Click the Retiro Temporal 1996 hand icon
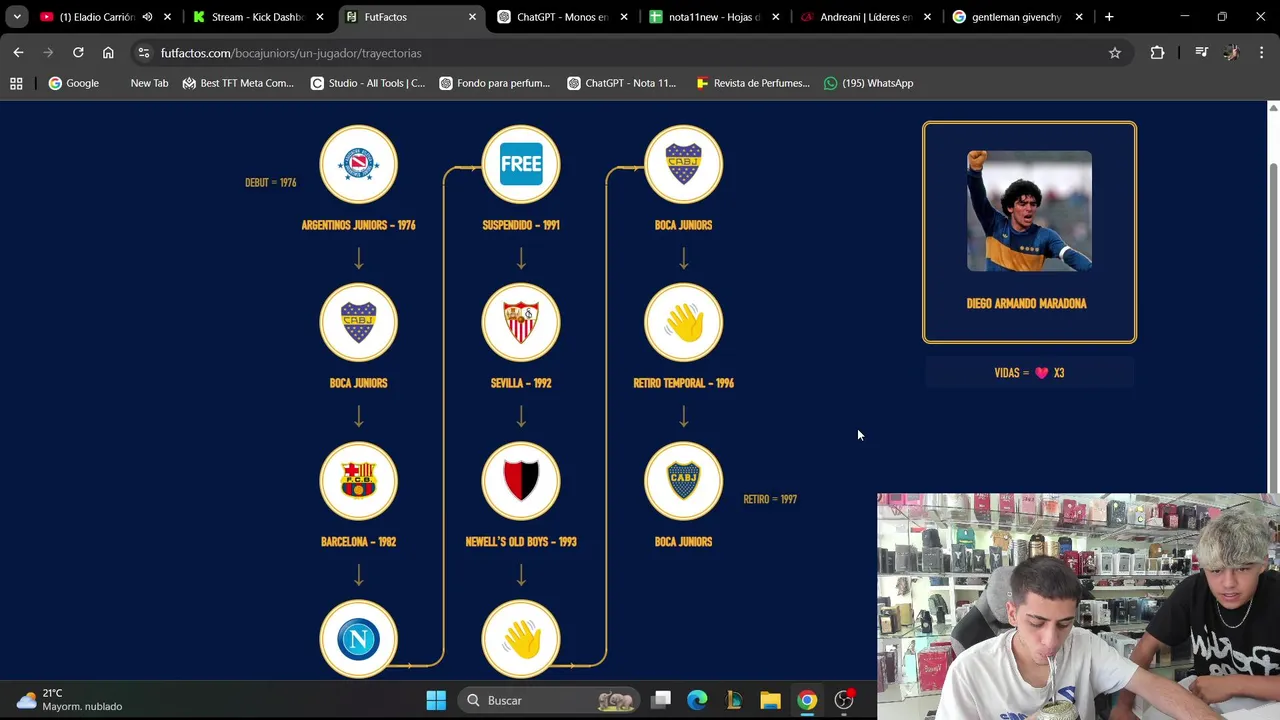 point(683,322)
